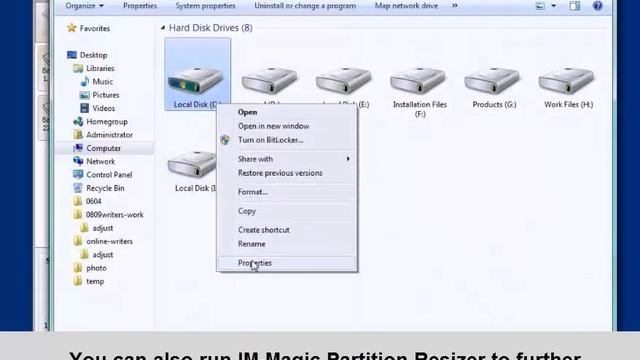Image resolution: width=640 pixels, height=360 pixels.
Task: Click the Videos library icon
Action: [84, 108]
